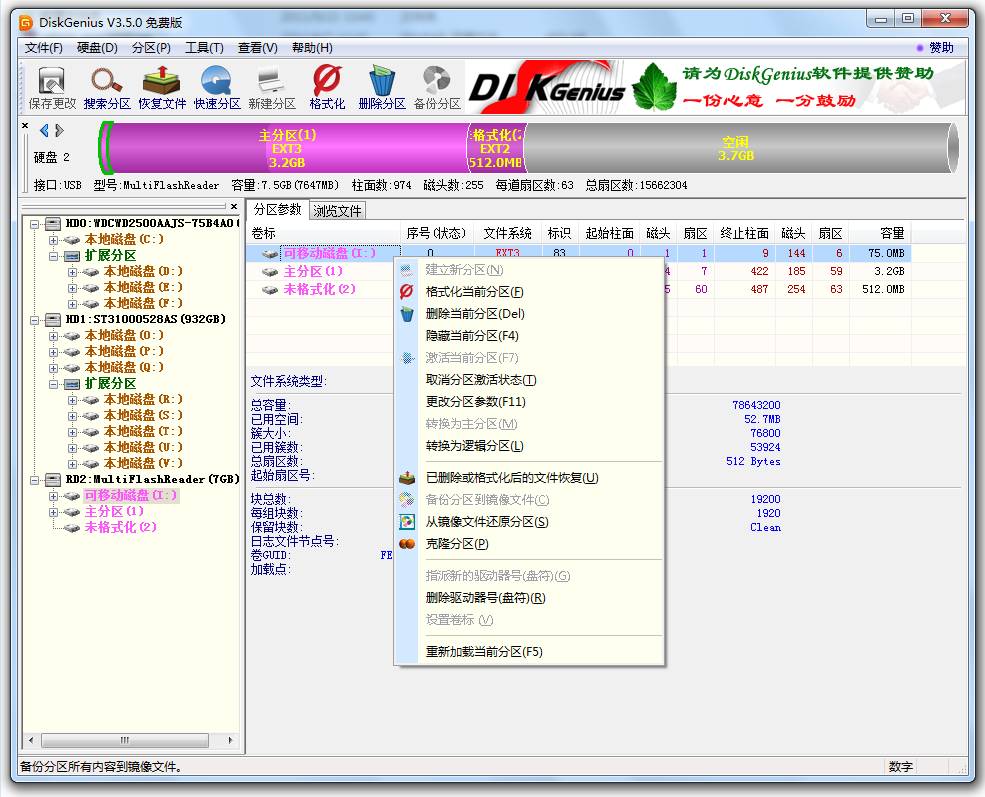Select 未格式化(2) in the disk tree
Screen dimensions: 985x797
coord(121,528)
